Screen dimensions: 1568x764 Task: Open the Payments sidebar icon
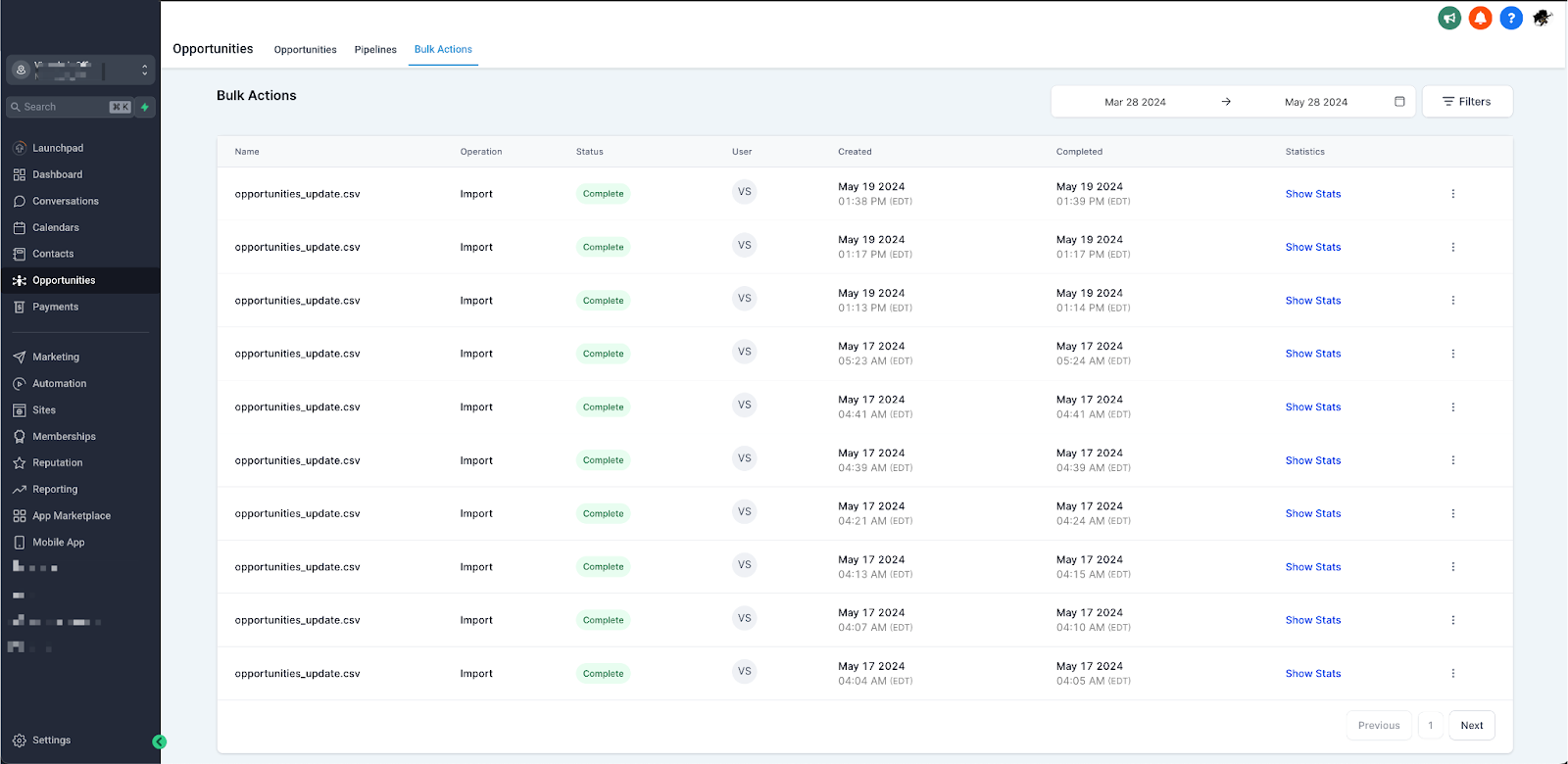click(20, 307)
